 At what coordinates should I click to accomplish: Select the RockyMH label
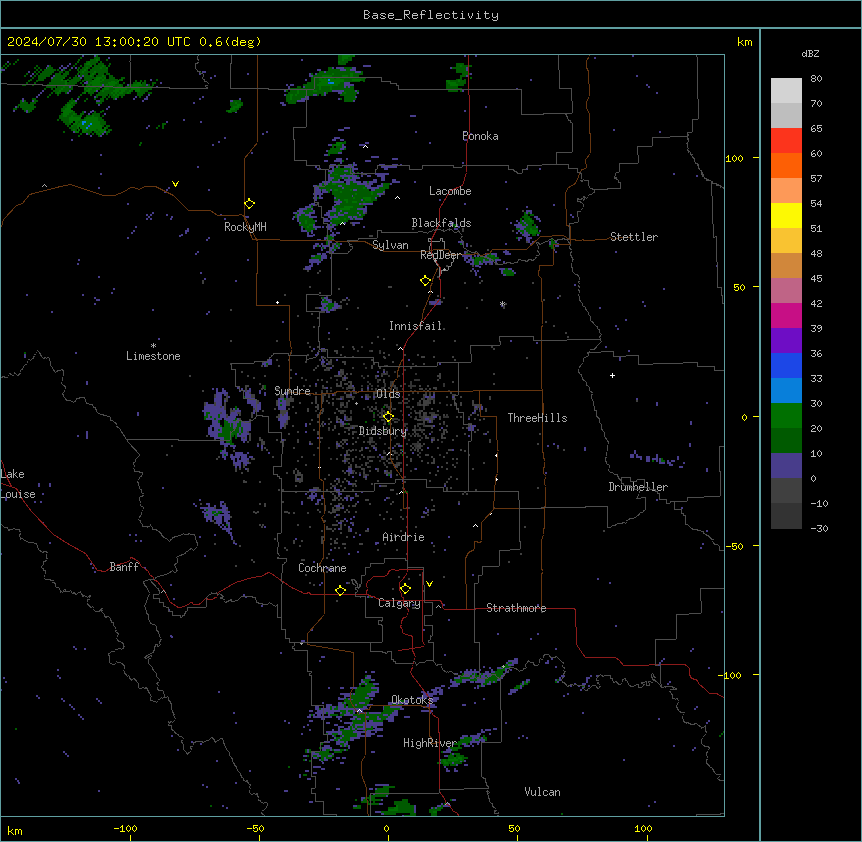pos(245,227)
